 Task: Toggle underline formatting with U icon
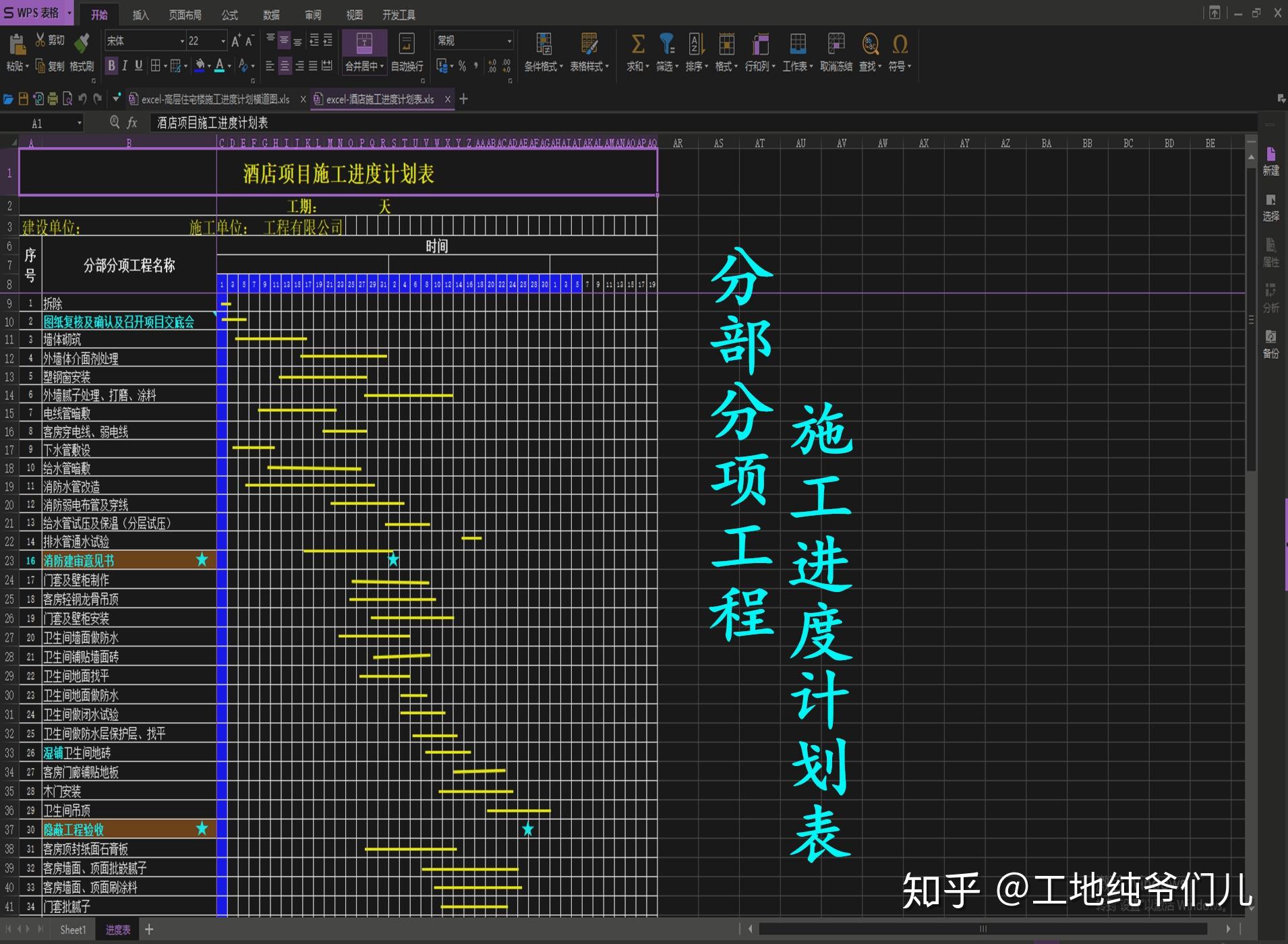[x=138, y=66]
